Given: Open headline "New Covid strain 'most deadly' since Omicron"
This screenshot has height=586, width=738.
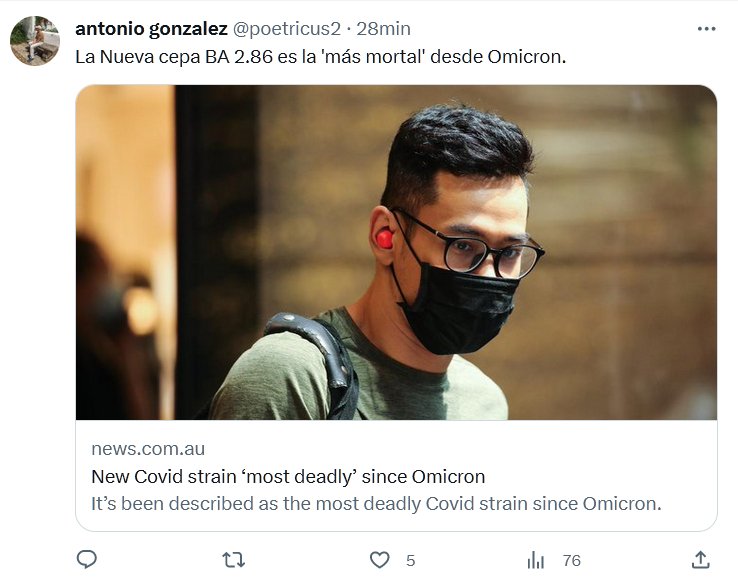Looking at the screenshot, I should (x=288, y=476).
